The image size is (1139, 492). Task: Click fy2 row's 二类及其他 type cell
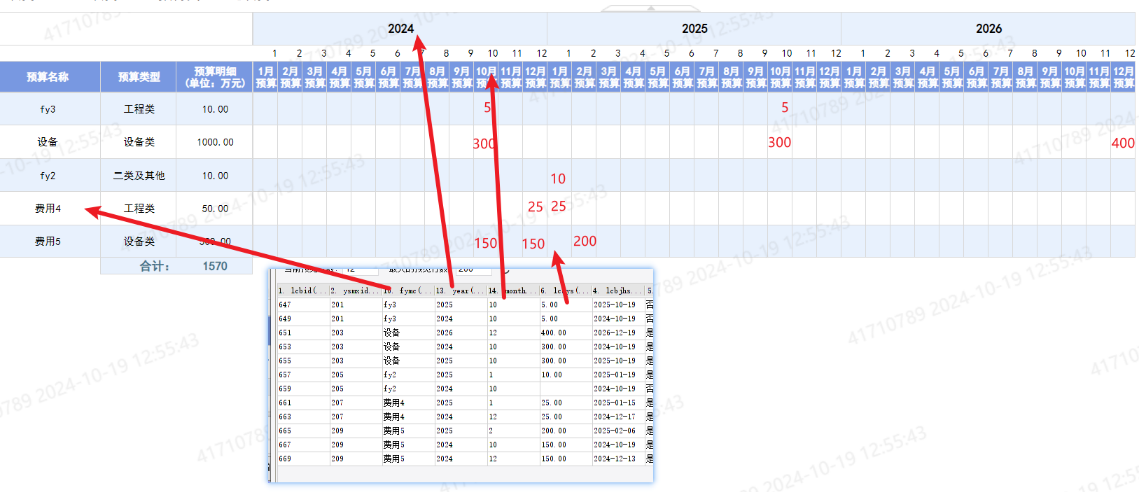(138, 175)
